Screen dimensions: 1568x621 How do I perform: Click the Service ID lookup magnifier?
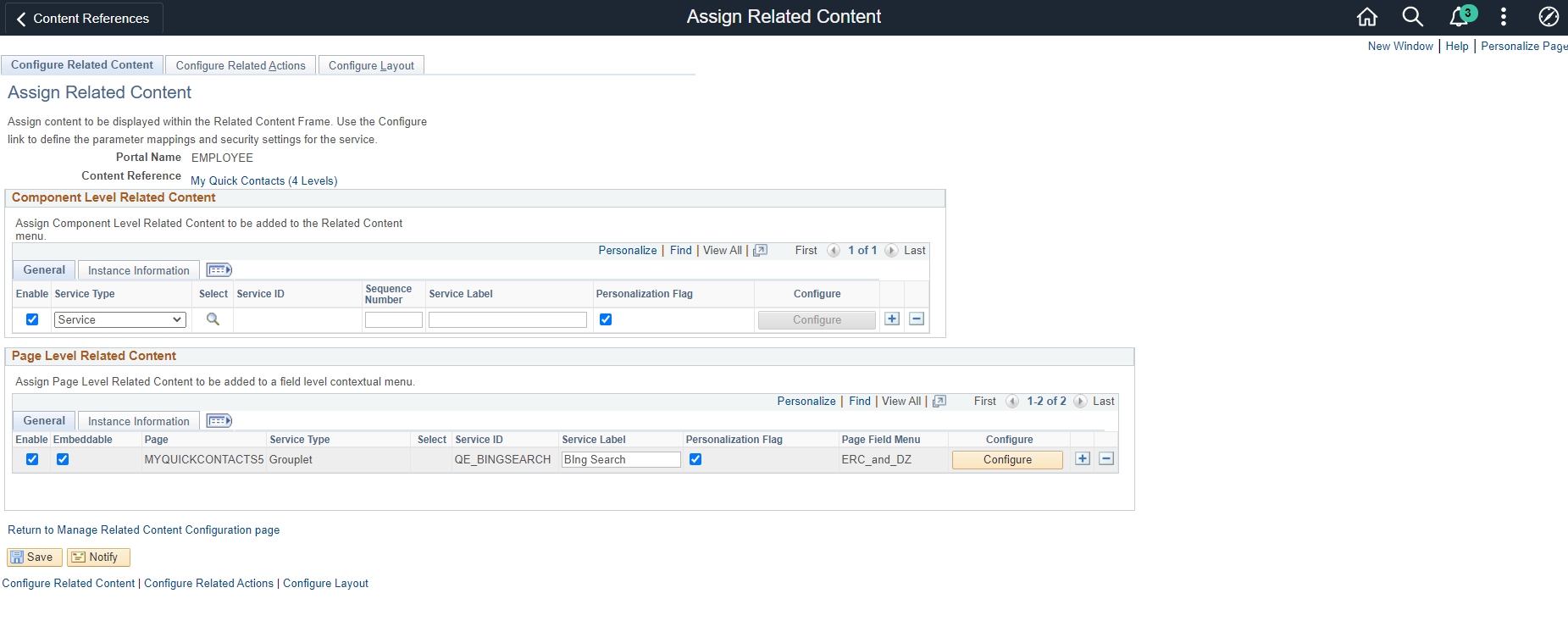[x=213, y=319]
